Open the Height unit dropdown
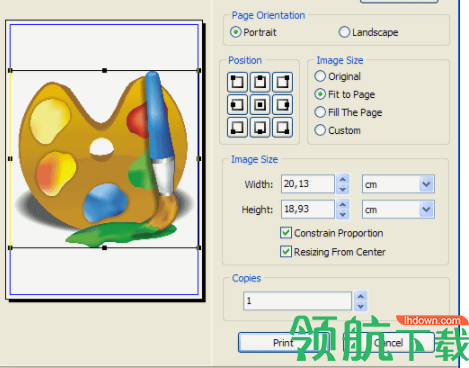Viewport: 469px width, 368px height. pyautogui.click(x=426, y=209)
